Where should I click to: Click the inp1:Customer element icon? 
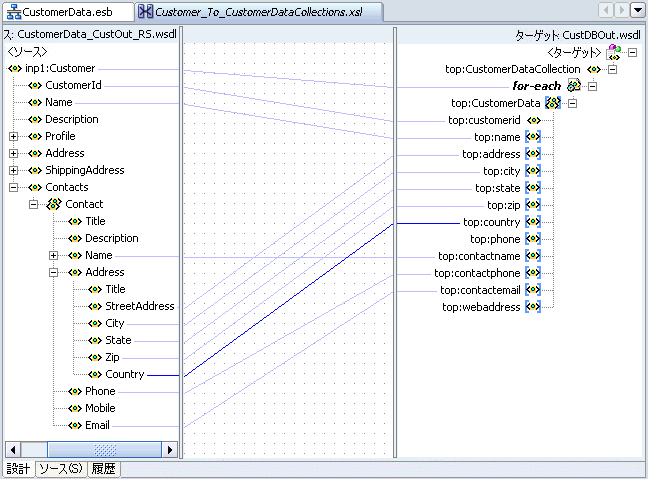coord(15,68)
